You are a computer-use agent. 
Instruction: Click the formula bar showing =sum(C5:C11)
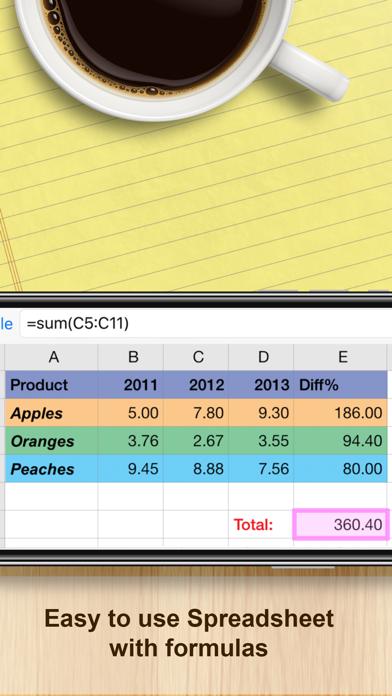[207, 324]
